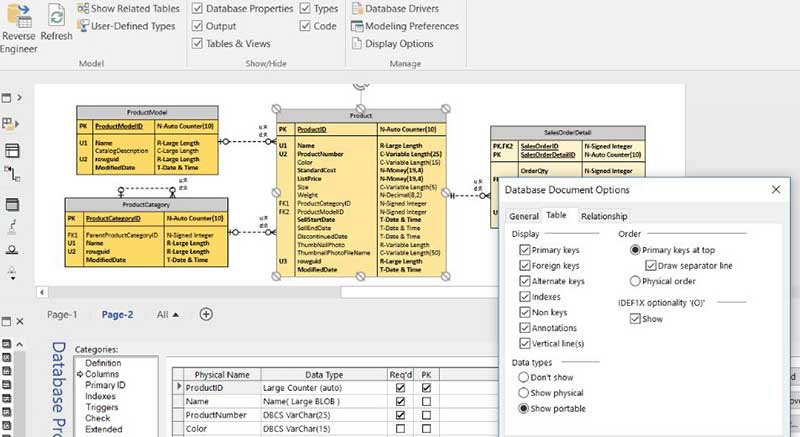Toggle PK checkbox for ProductNumber row

(427, 415)
